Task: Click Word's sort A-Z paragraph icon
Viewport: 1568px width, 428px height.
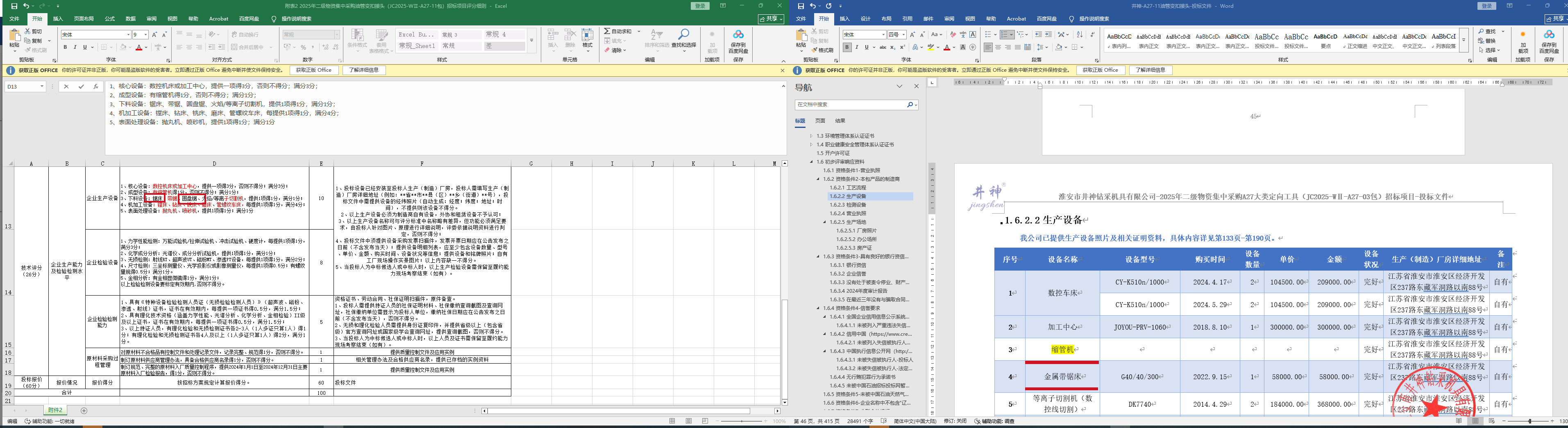Action: pos(1080,35)
